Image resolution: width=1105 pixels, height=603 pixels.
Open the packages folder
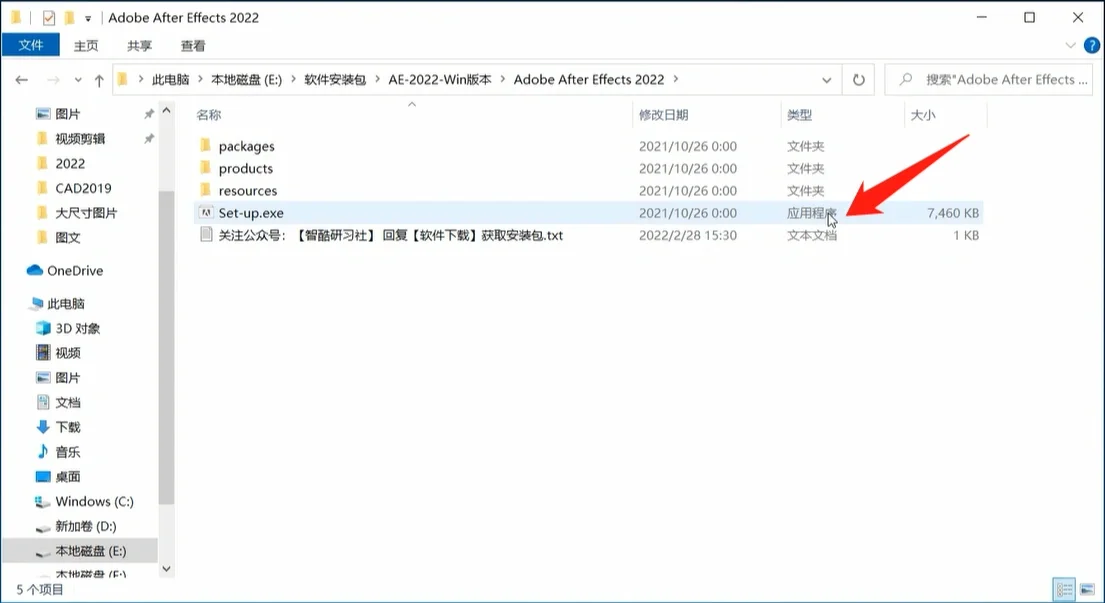[x=246, y=145]
